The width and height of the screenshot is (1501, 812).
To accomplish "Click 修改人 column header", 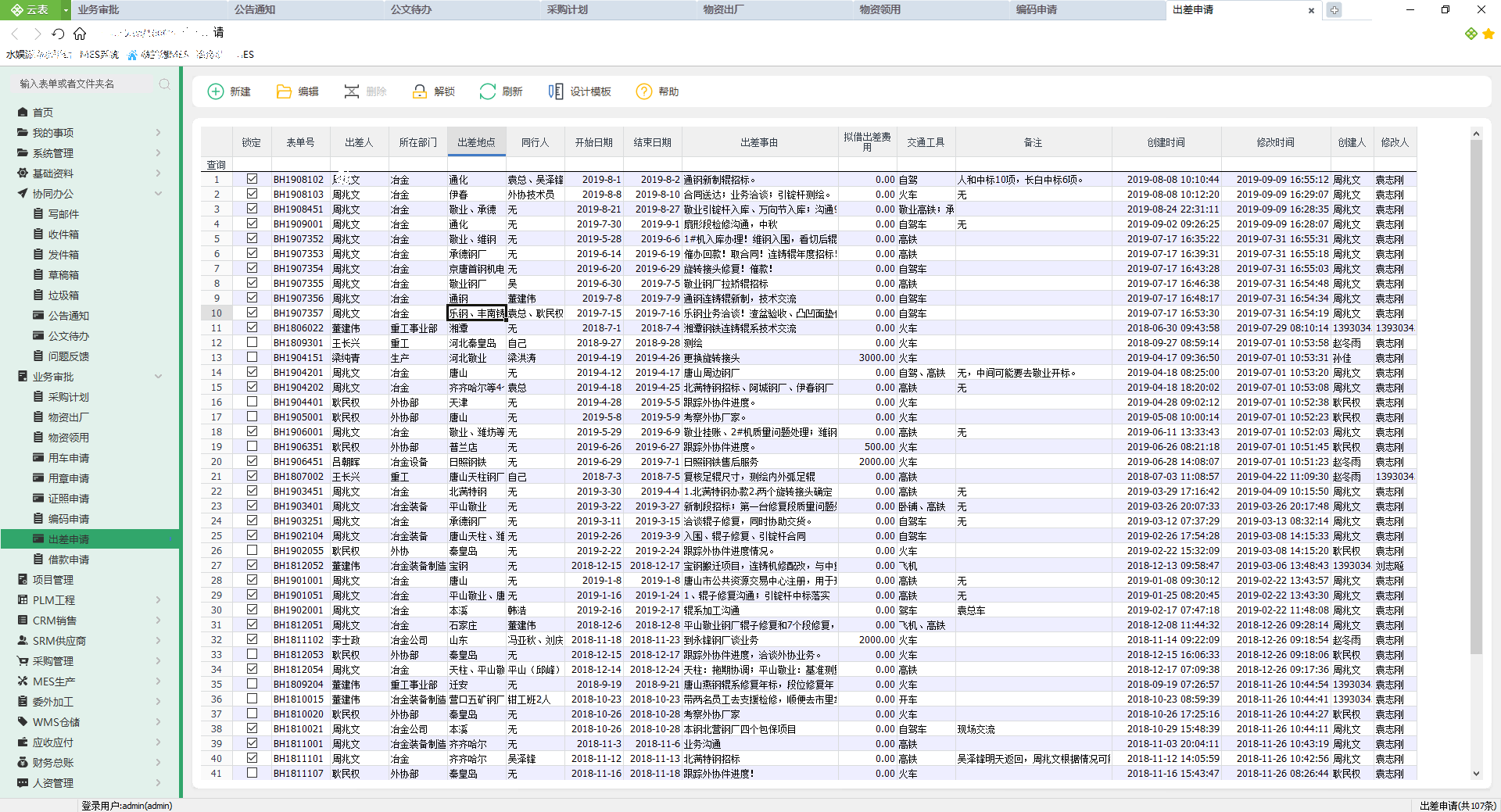I will click(1395, 142).
